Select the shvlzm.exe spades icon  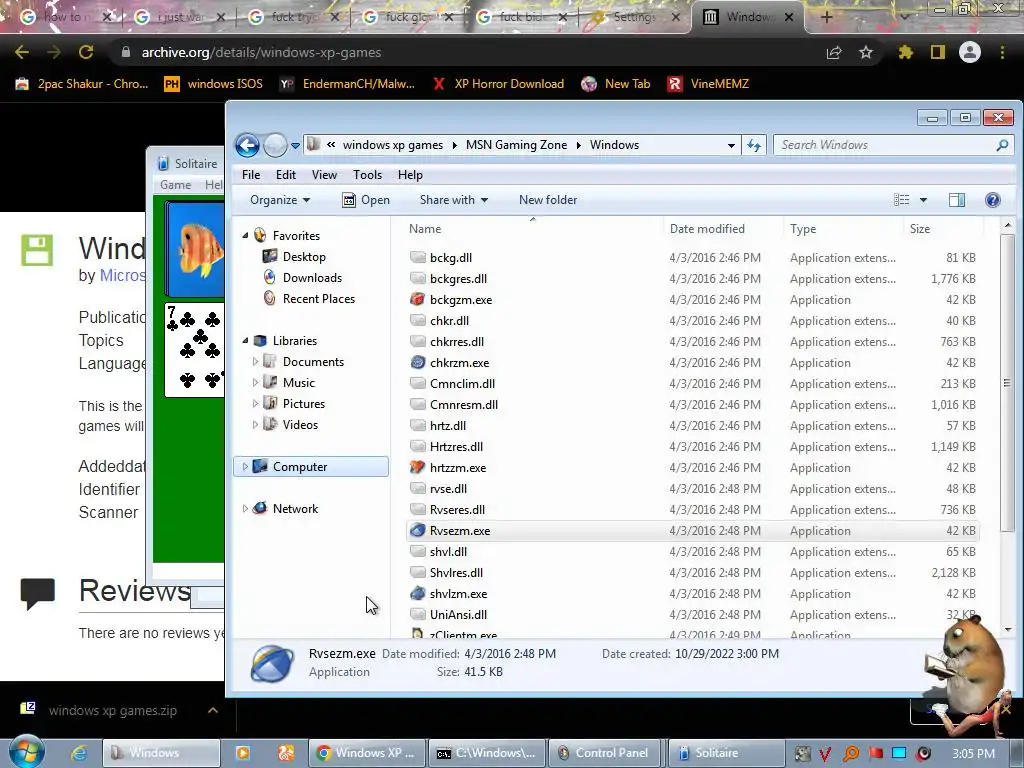pyautogui.click(x=417, y=594)
